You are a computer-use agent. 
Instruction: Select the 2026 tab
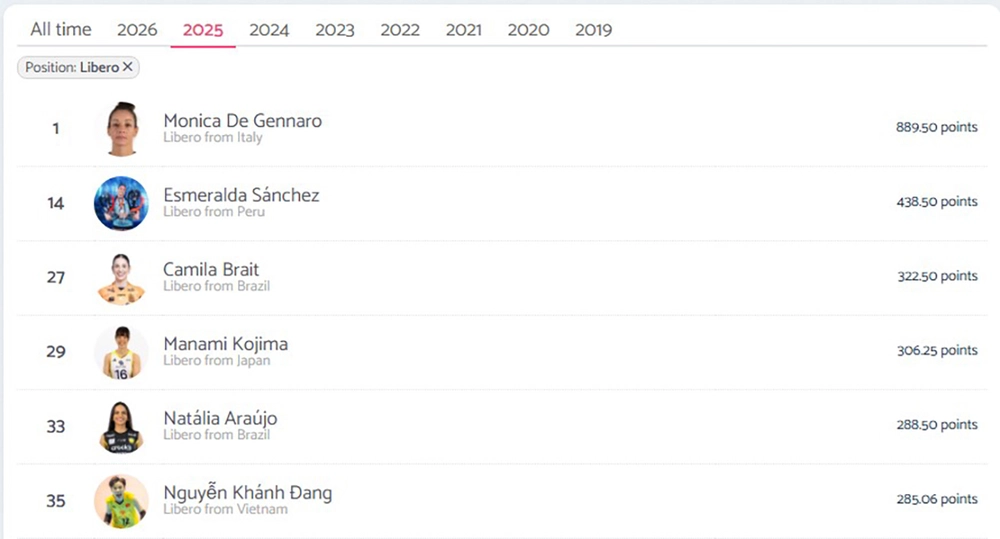tap(137, 30)
